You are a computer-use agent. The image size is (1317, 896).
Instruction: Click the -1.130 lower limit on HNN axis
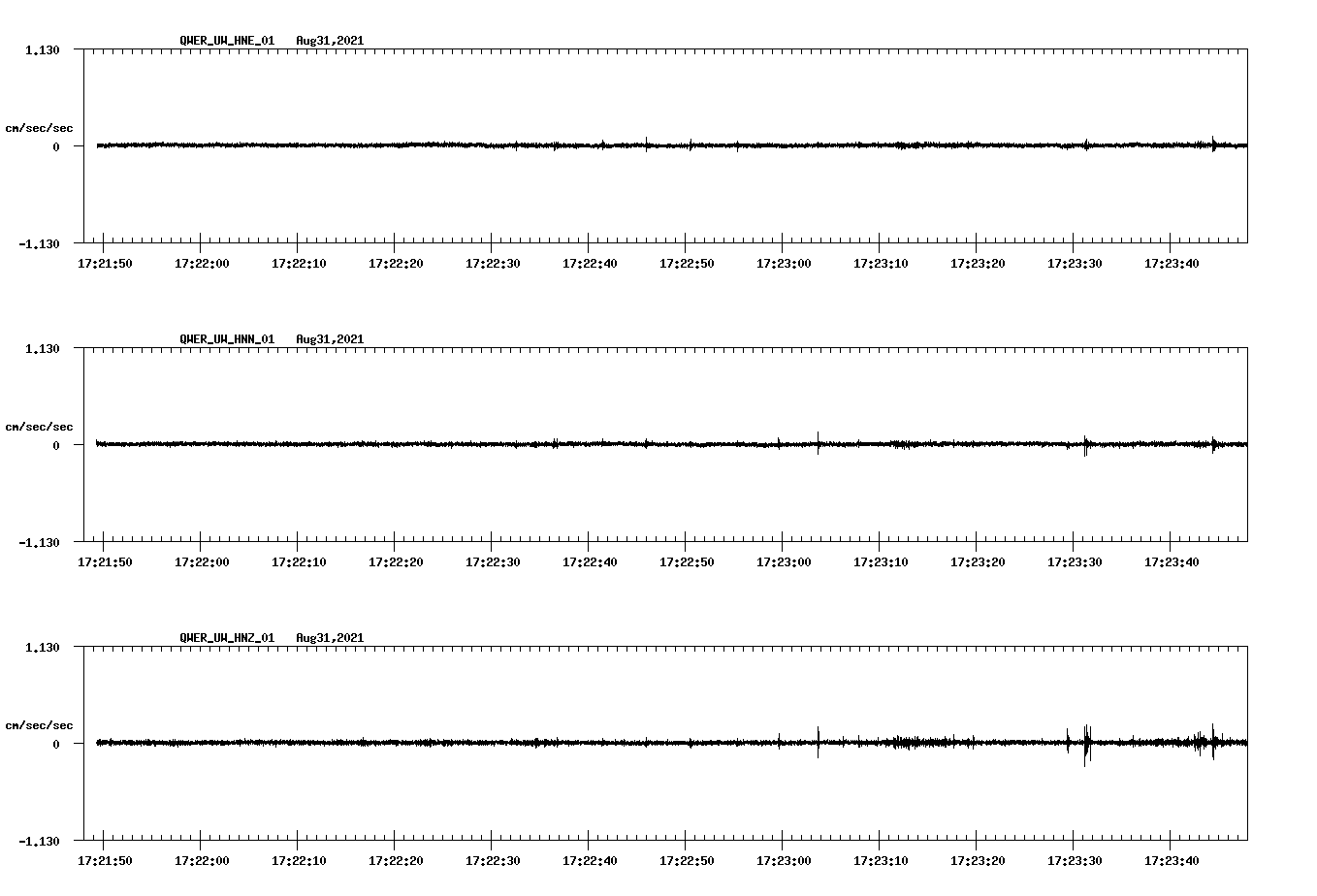[x=40, y=542]
